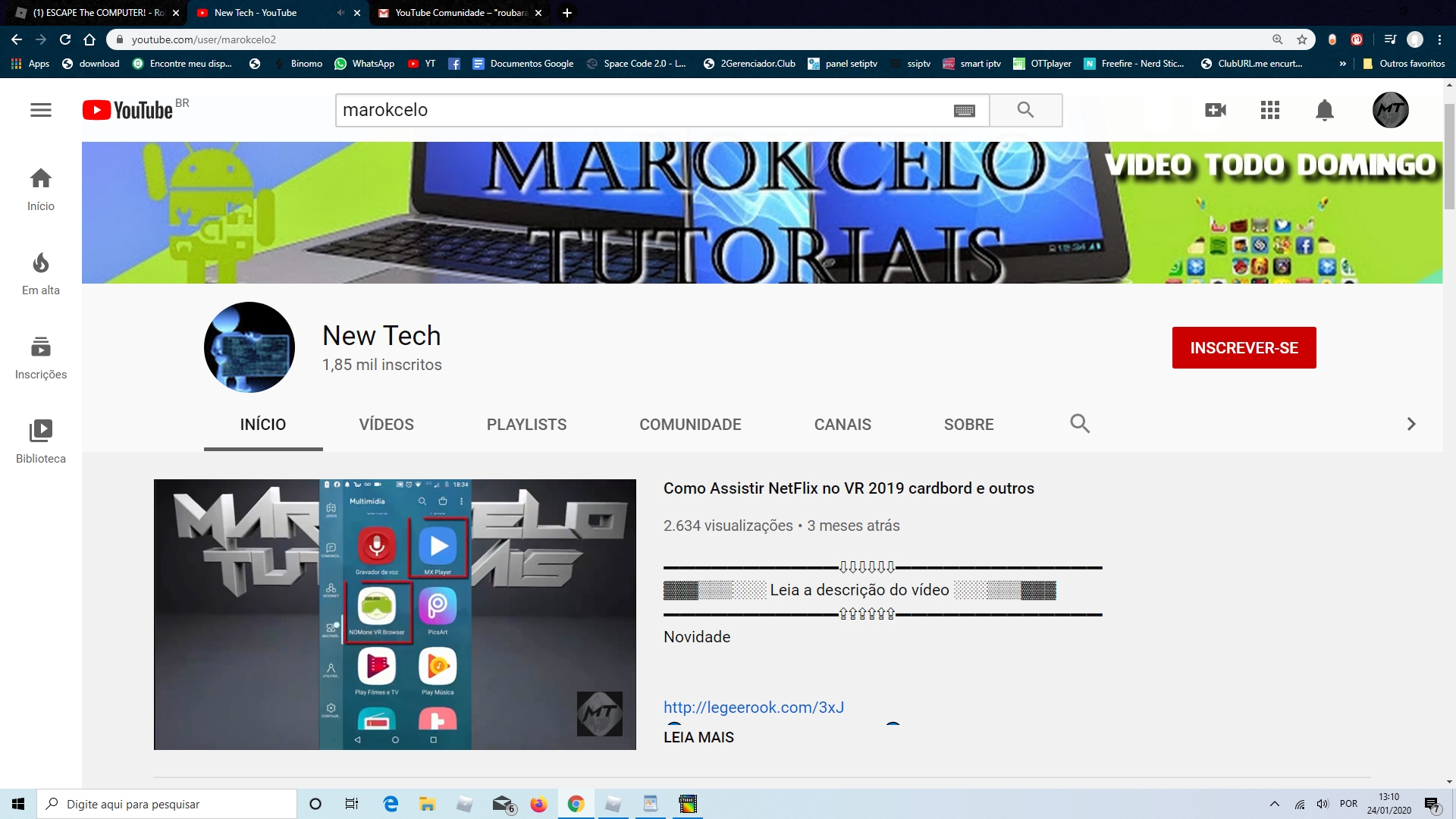Open the channel banner image
1456x819 pixels.
tap(762, 212)
